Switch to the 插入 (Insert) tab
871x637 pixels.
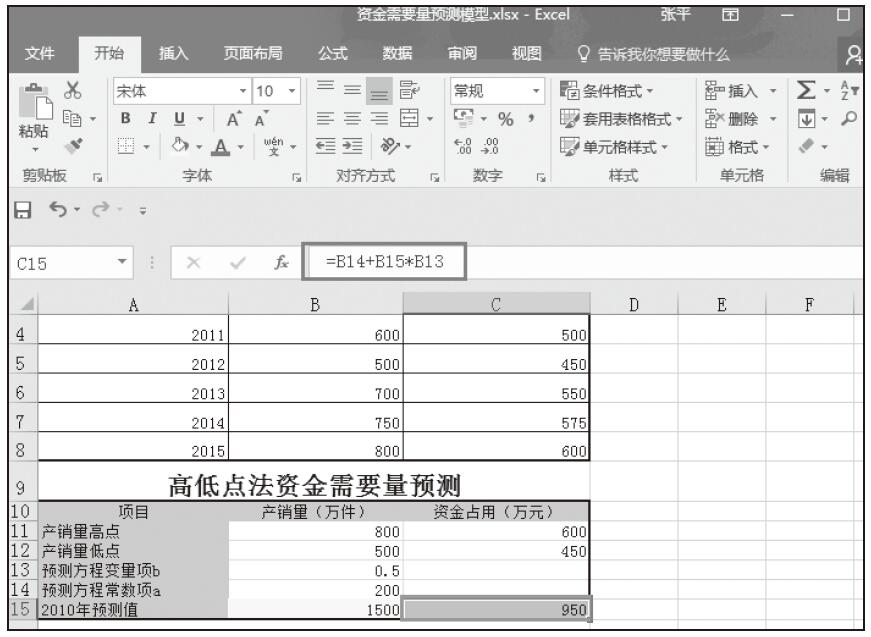tap(176, 51)
